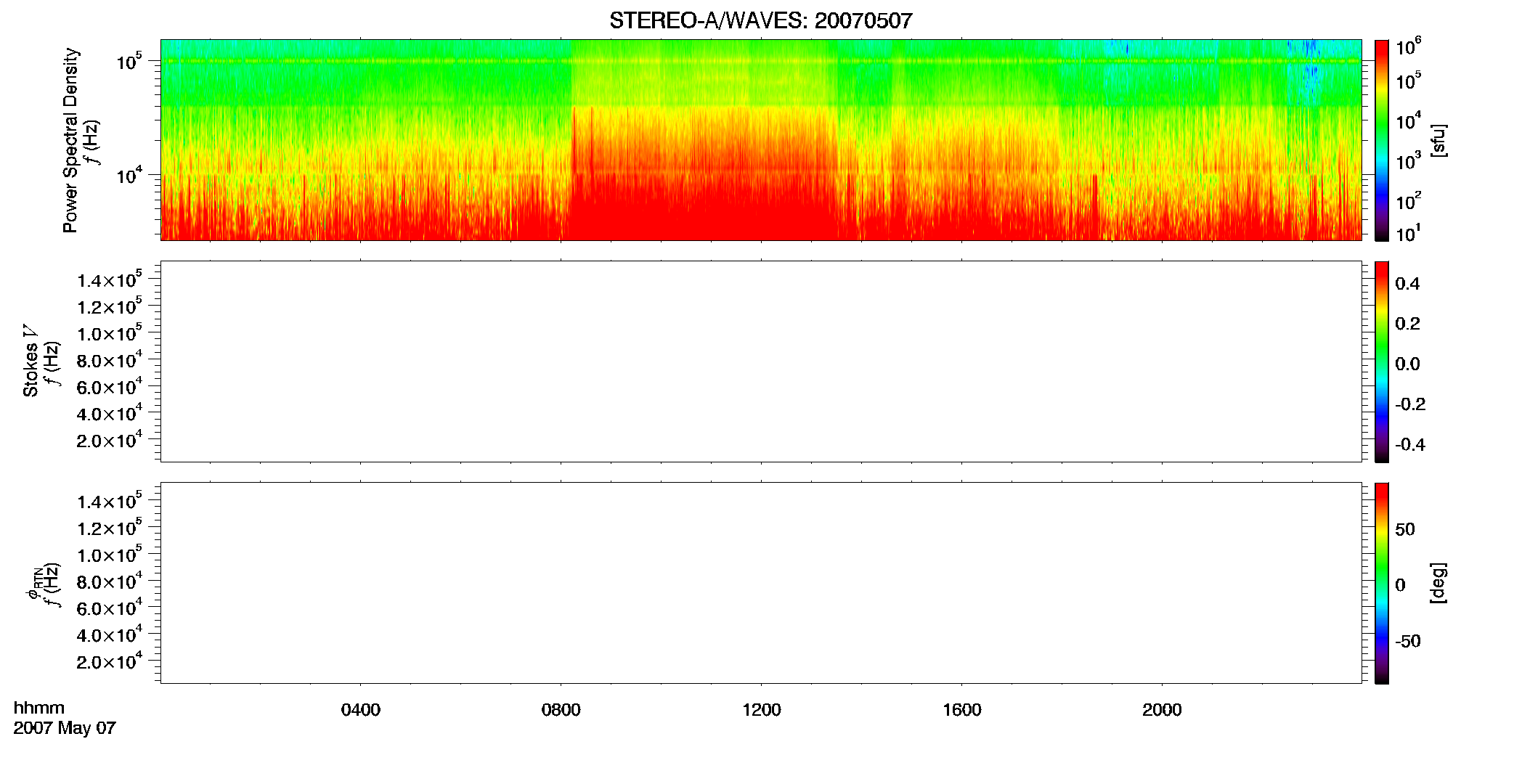This screenshot has height=784, width=1522.
Task: Click the Power Spectral Density axis label
Action: pos(70,140)
